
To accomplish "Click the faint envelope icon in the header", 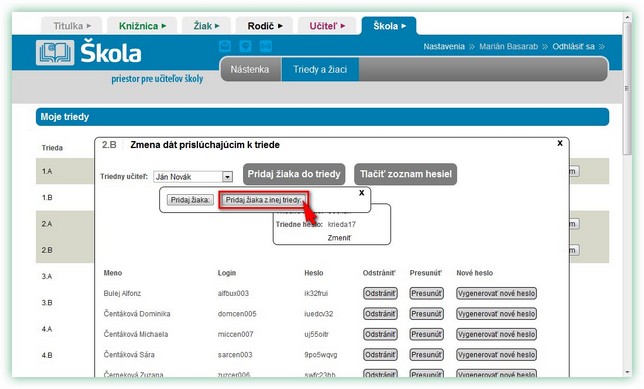I will tap(225, 46).
